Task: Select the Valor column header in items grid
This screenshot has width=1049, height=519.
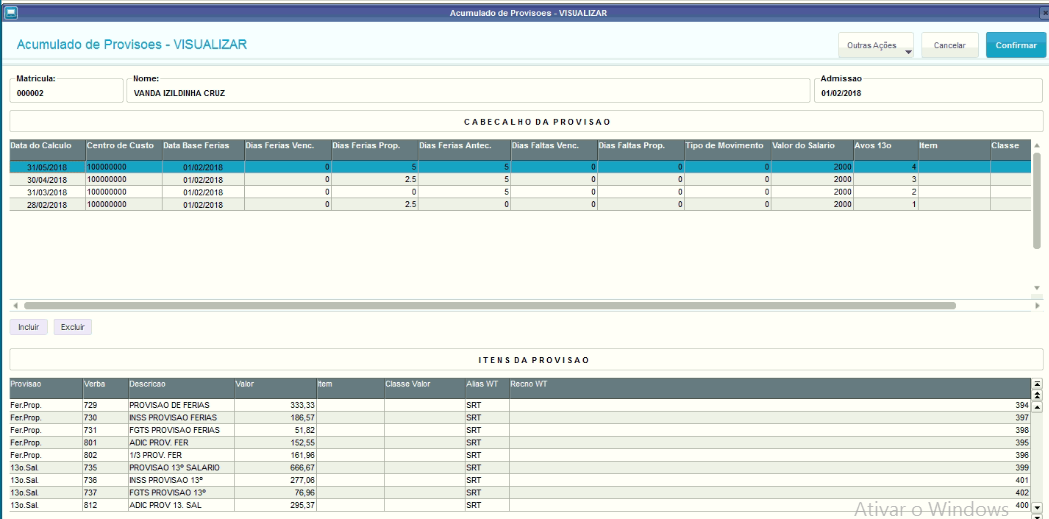Action: coord(275,385)
